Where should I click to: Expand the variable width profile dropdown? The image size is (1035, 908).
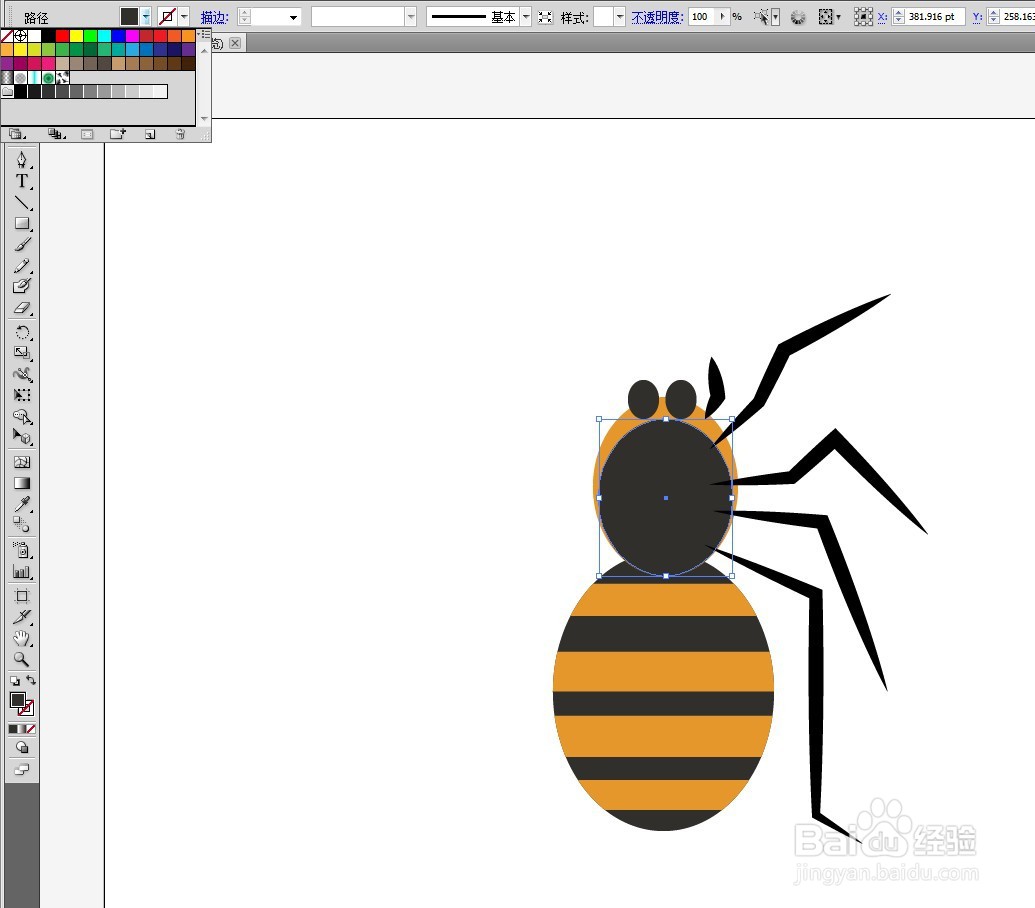pyautogui.click(x=411, y=16)
